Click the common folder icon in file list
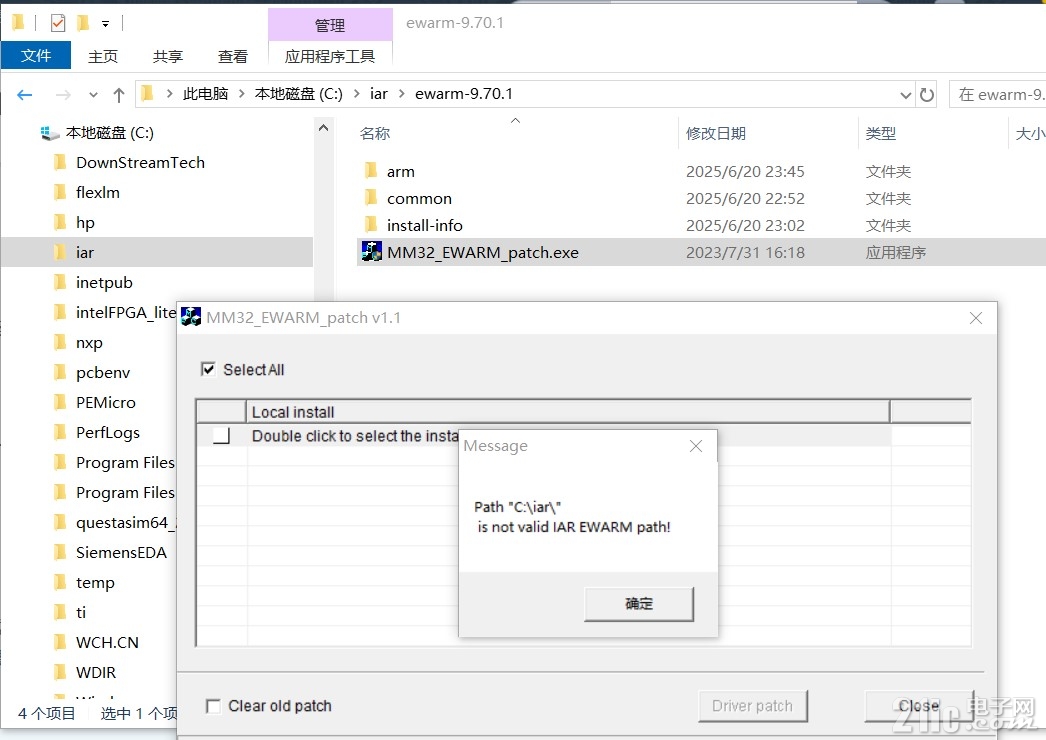Image resolution: width=1046 pixels, height=740 pixels. click(x=372, y=198)
